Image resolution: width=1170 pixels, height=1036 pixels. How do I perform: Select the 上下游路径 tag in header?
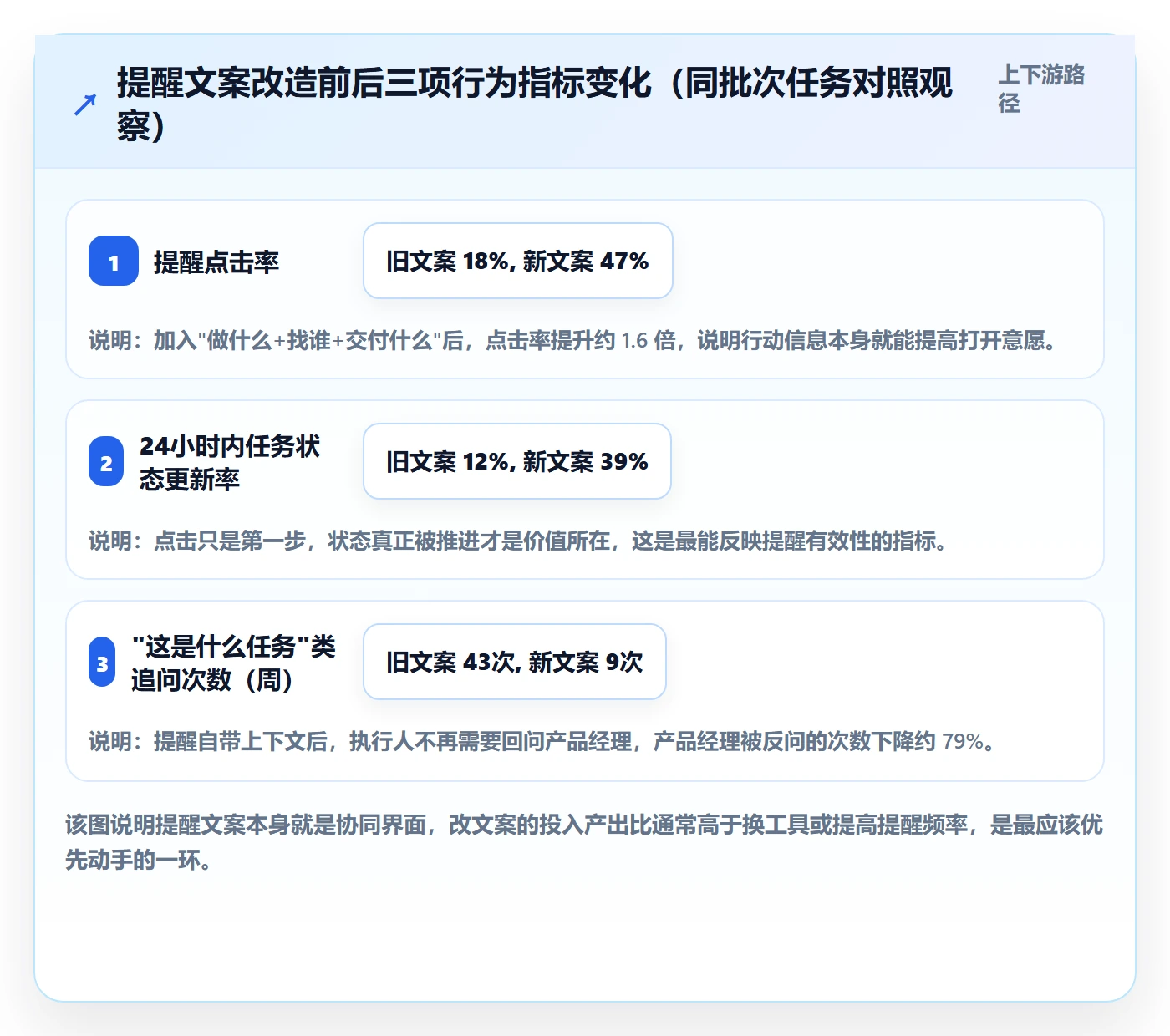coord(1041,89)
